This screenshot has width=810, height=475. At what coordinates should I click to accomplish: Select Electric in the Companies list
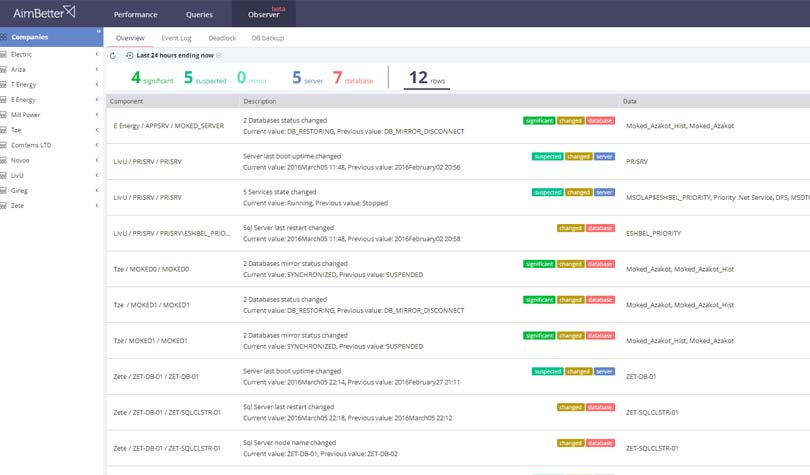(x=21, y=54)
